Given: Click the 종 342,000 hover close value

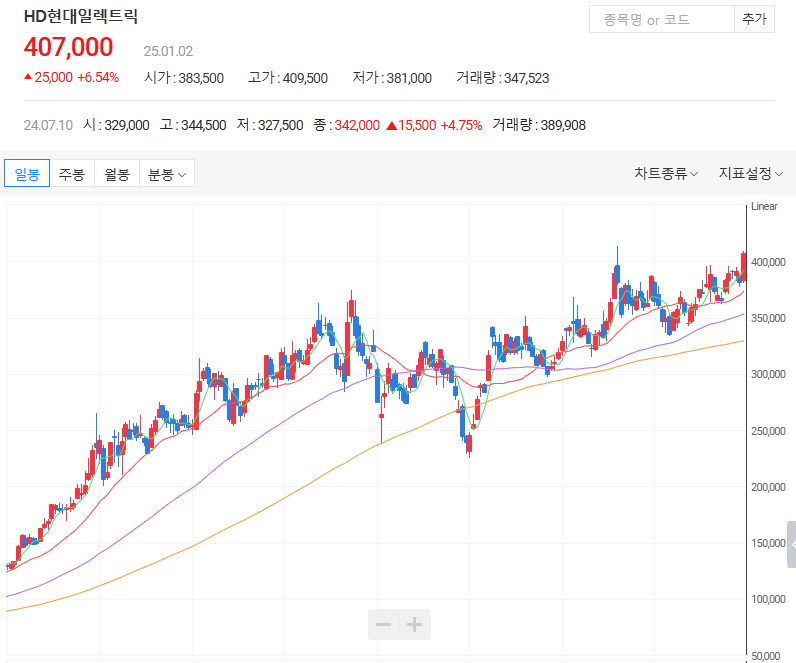Looking at the screenshot, I should point(347,125).
